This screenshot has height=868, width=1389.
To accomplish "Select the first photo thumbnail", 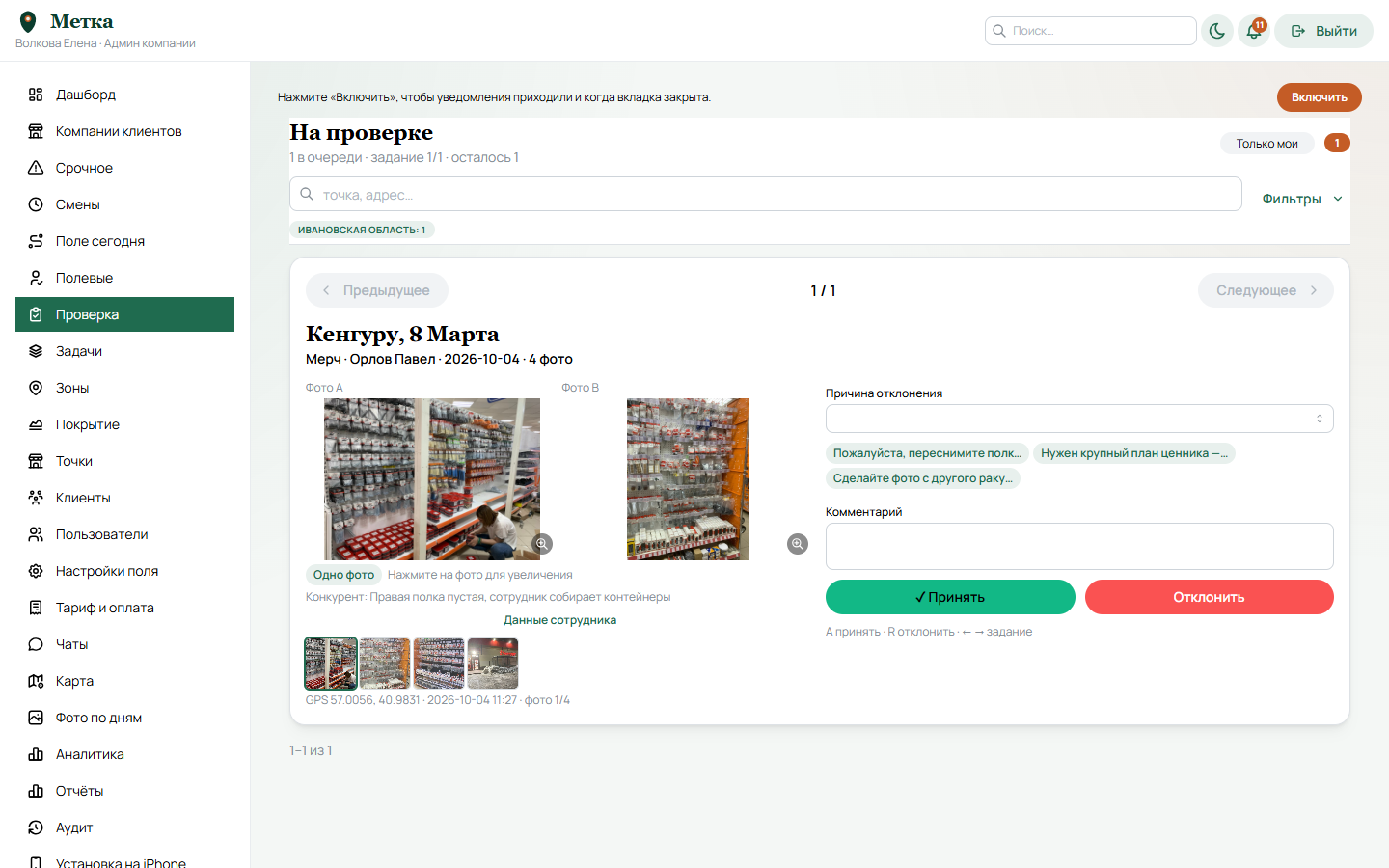I will coord(331,664).
